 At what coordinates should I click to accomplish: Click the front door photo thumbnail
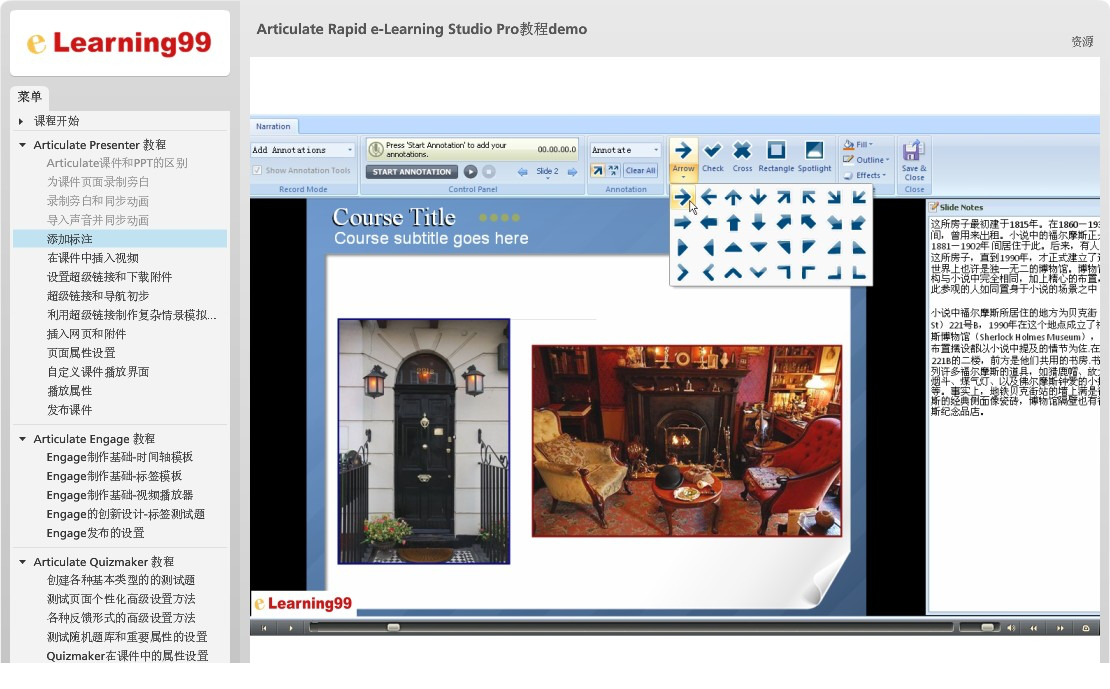[x=423, y=441]
